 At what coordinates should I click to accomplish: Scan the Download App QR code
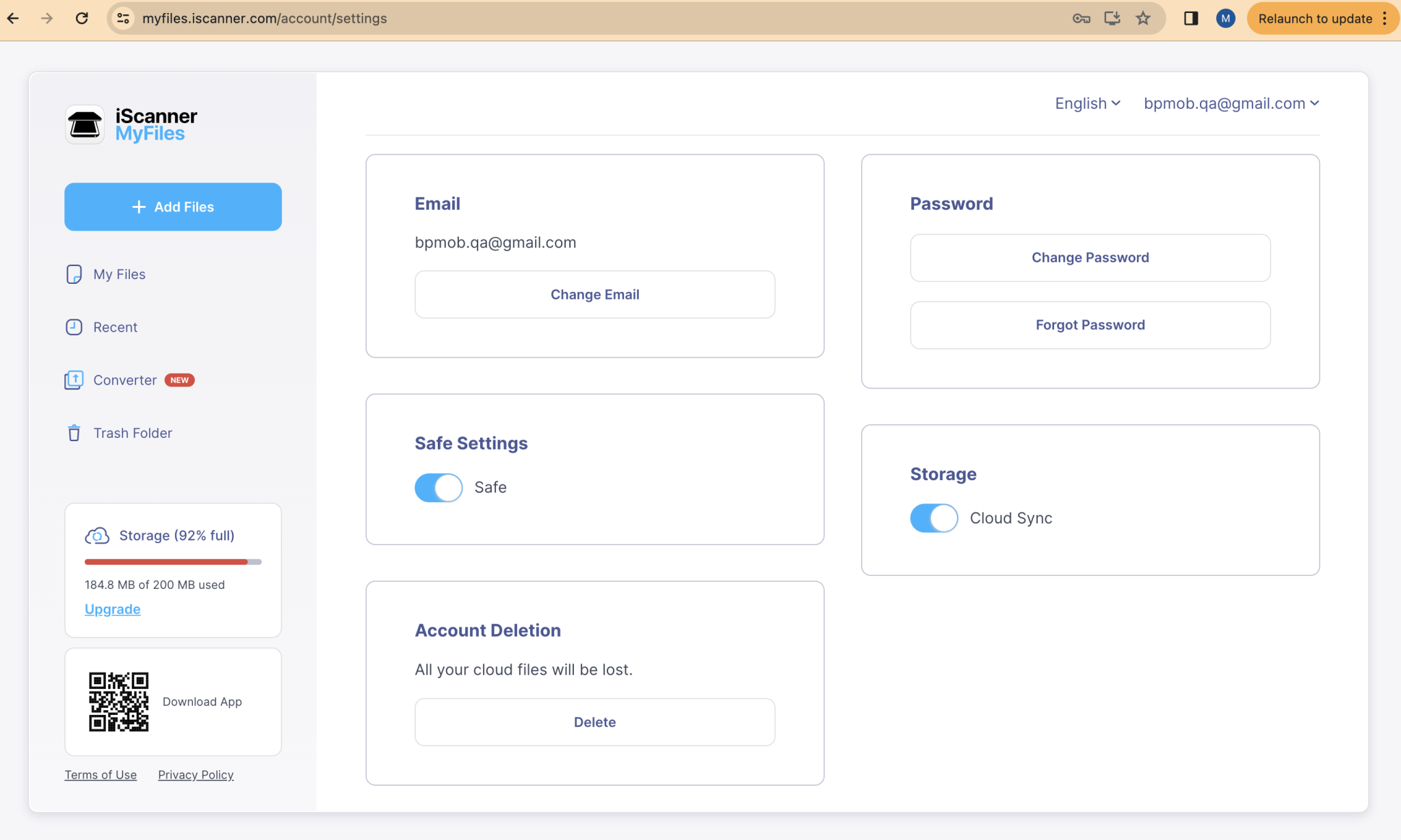(x=118, y=702)
